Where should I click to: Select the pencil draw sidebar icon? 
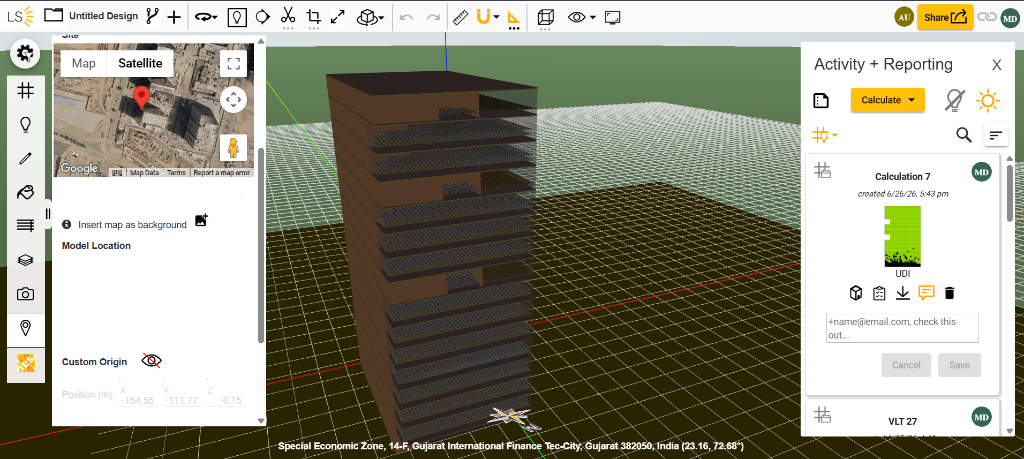tap(25, 158)
